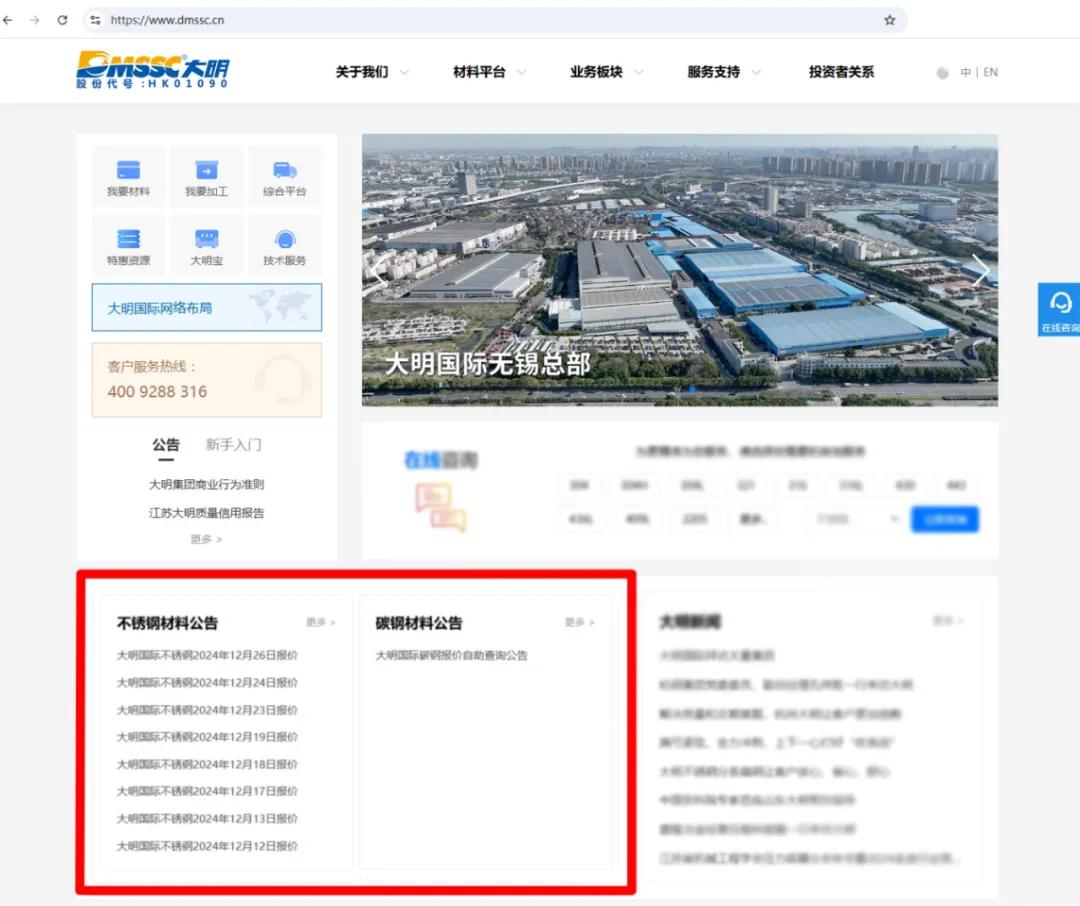Viewport: 1080px width, 906px height.
Task: Click the active carousel indicator dot
Action: click(692, 390)
